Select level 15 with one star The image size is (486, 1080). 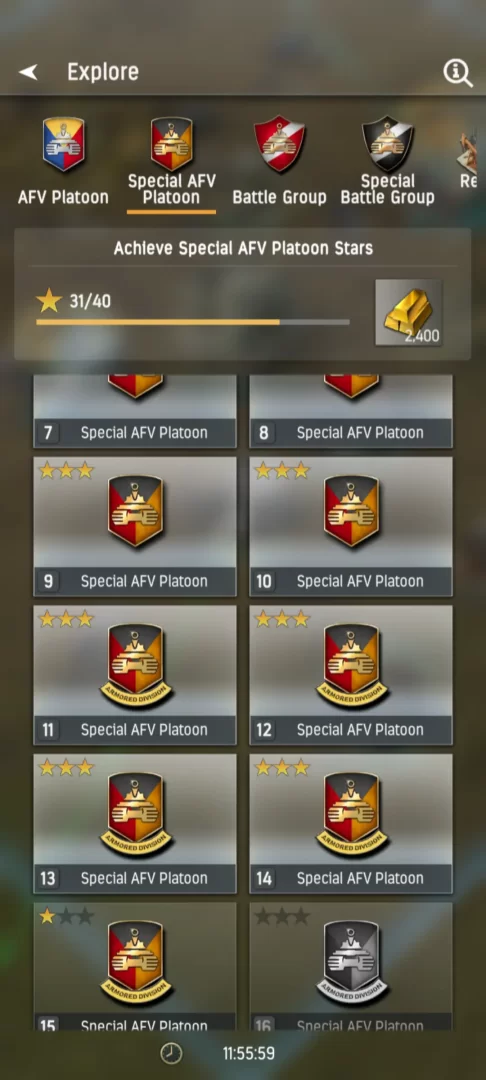point(135,967)
